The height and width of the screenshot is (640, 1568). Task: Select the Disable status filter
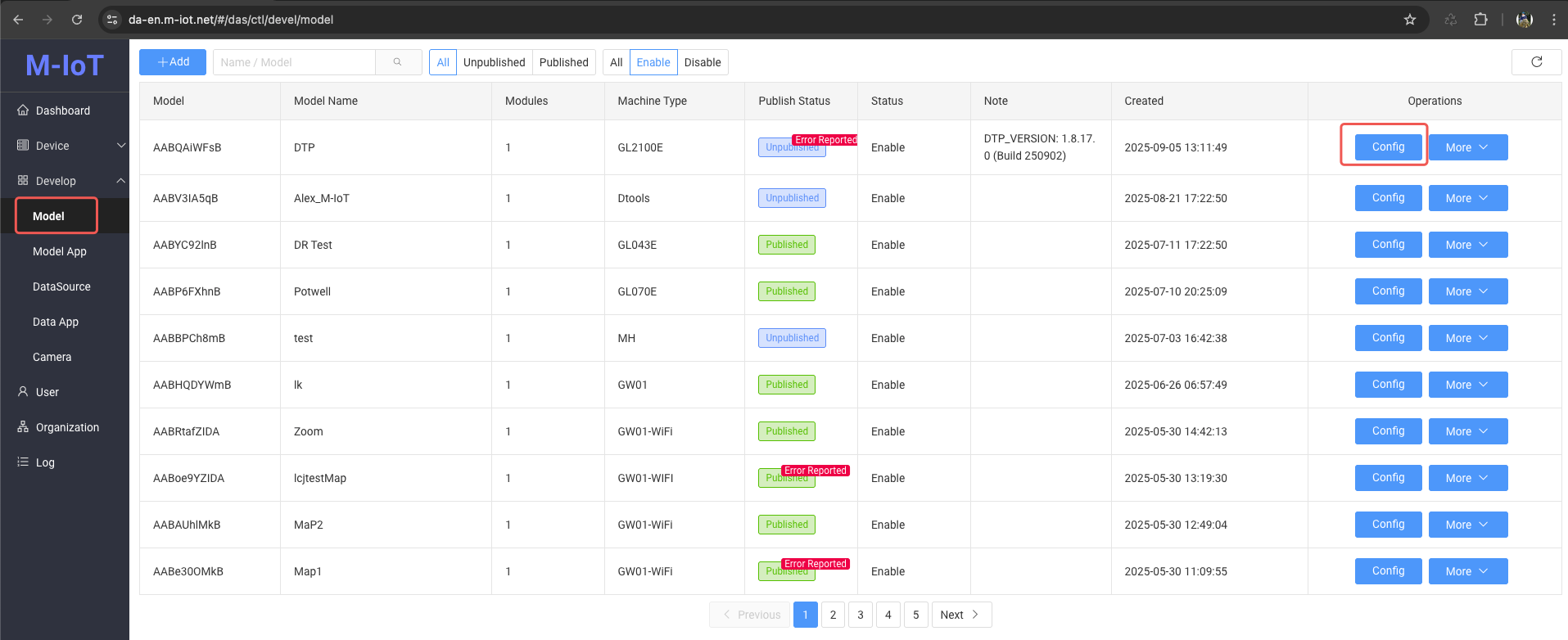[703, 62]
